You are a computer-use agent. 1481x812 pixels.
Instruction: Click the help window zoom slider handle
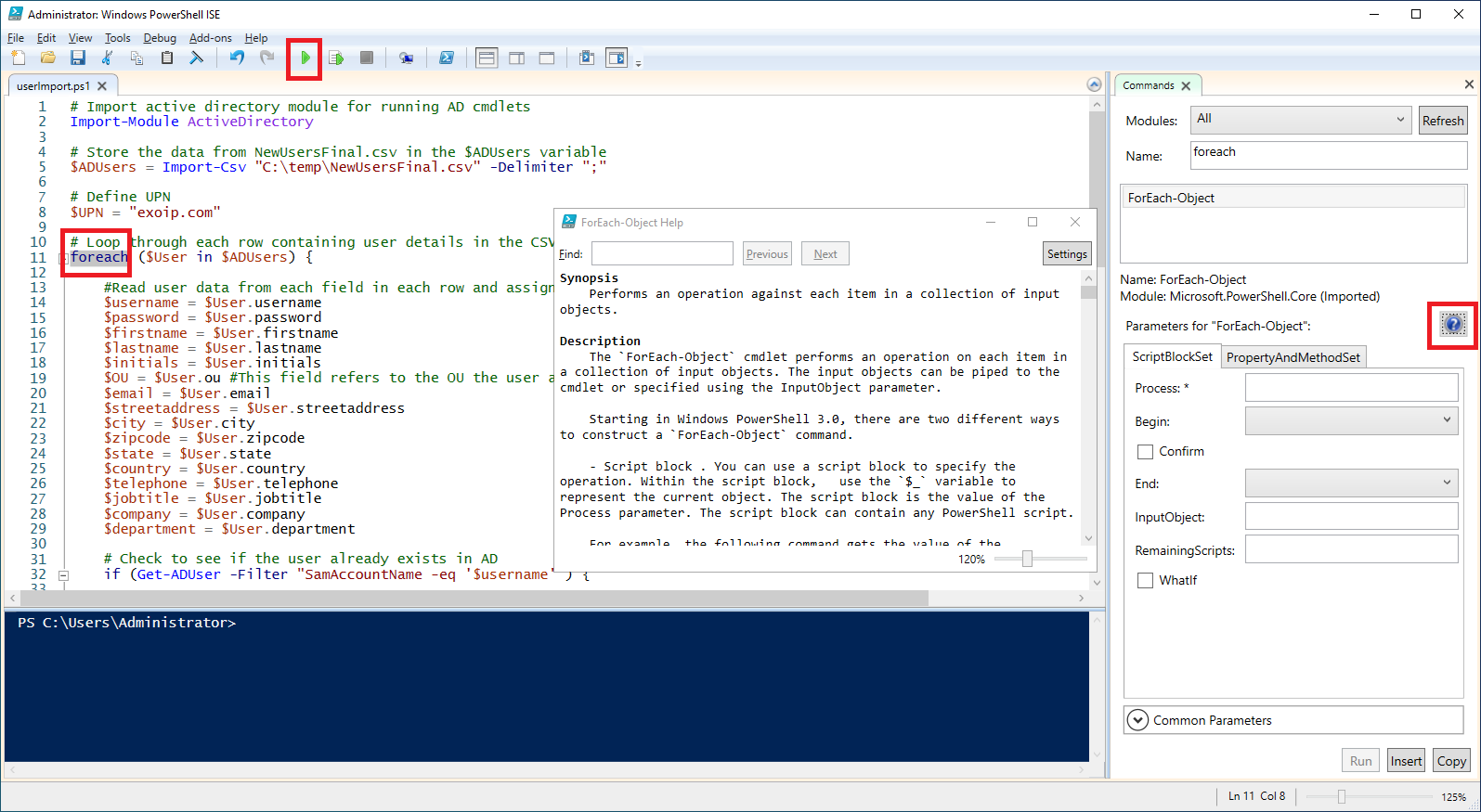coord(1027,559)
